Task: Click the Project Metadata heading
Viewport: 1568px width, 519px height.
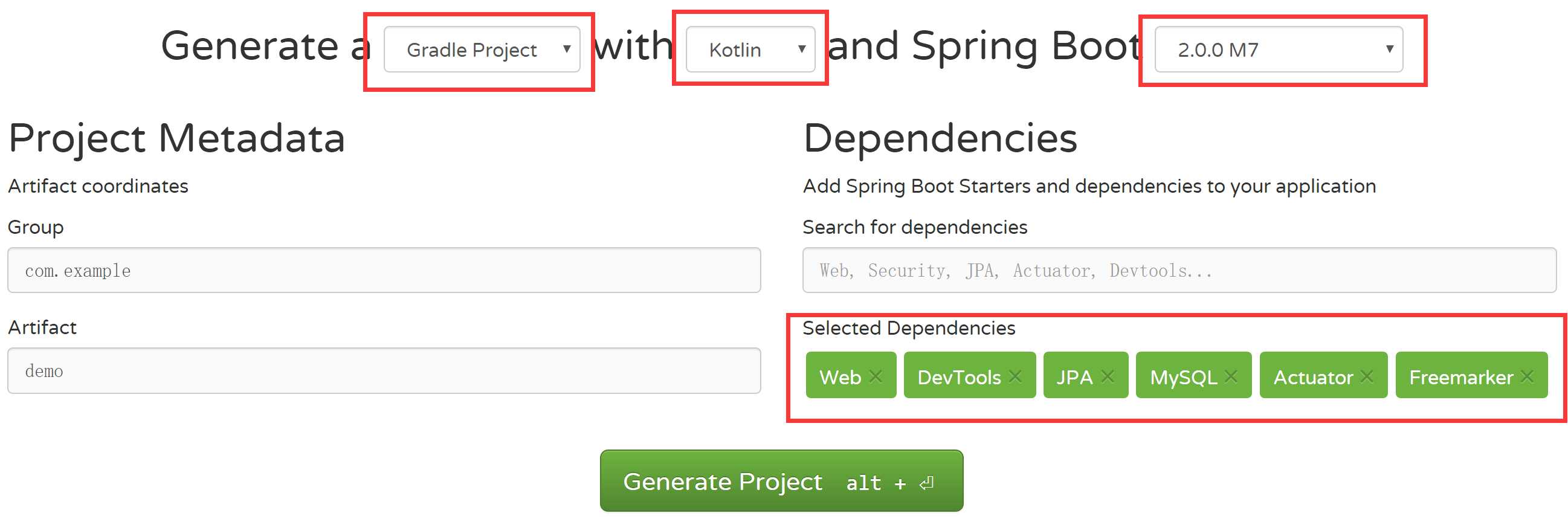Action: pos(176,139)
